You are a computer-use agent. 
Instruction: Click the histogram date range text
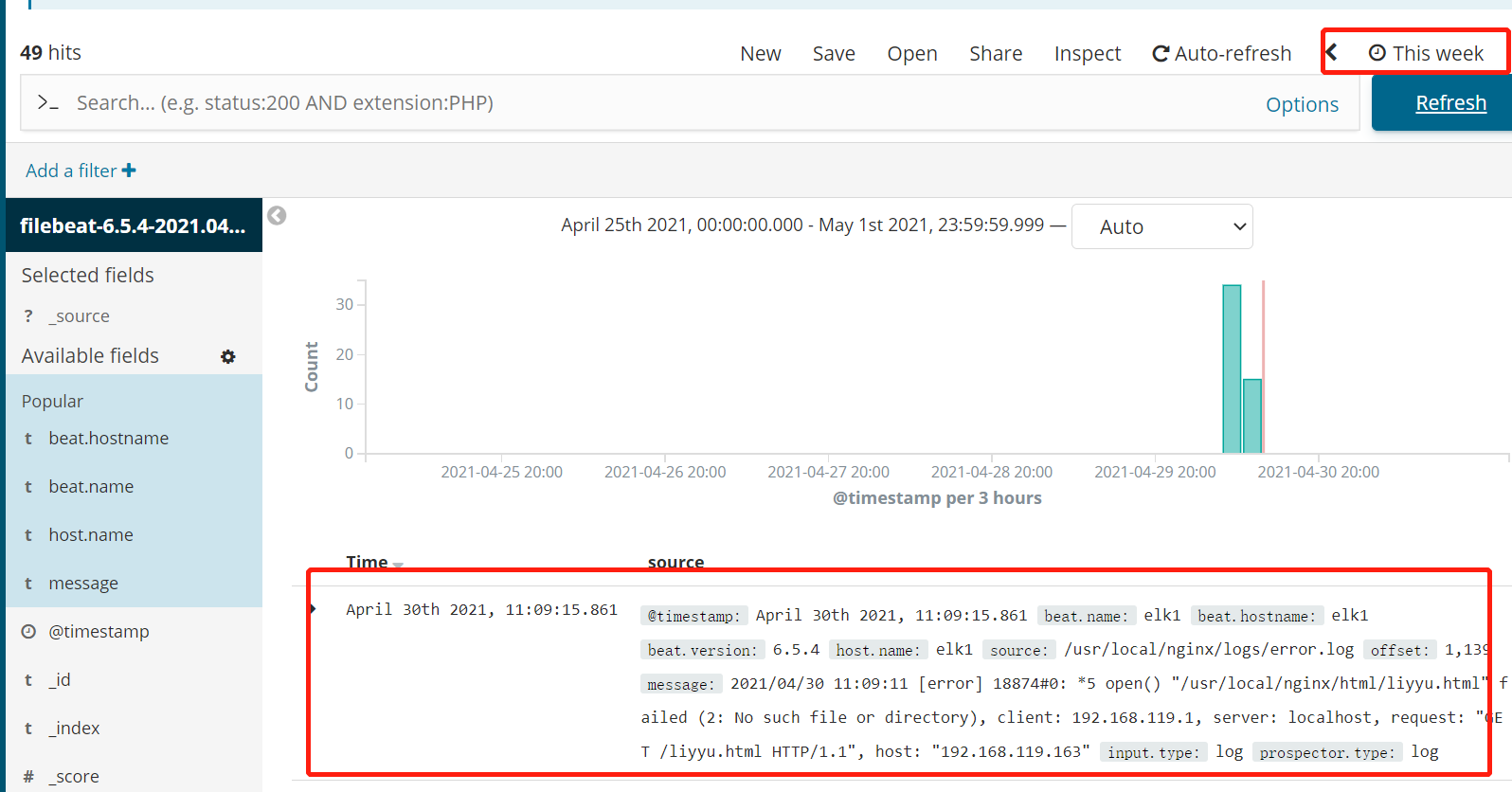click(x=802, y=225)
